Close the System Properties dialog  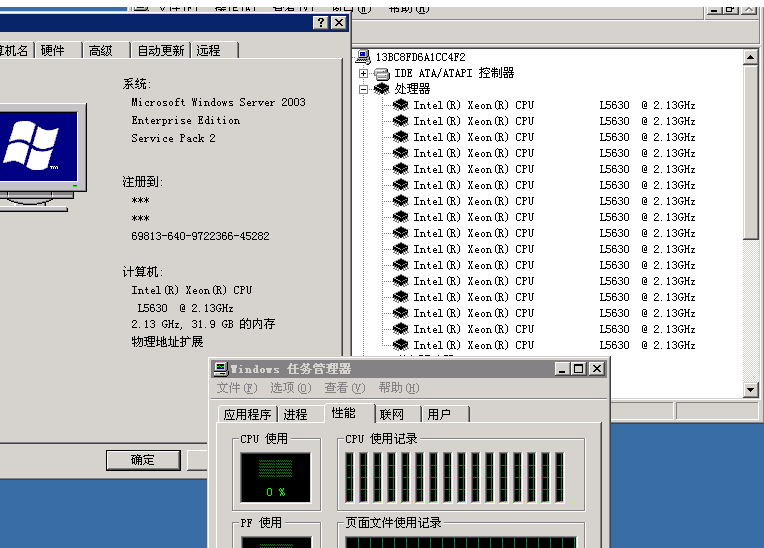tap(339, 22)
